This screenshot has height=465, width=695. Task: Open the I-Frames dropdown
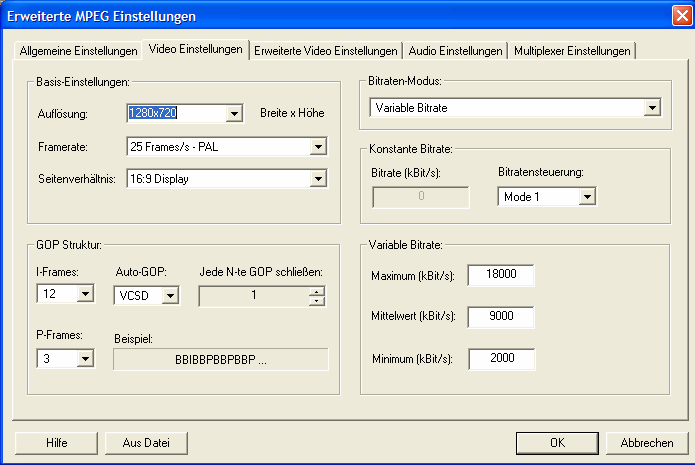pos(85,295)
